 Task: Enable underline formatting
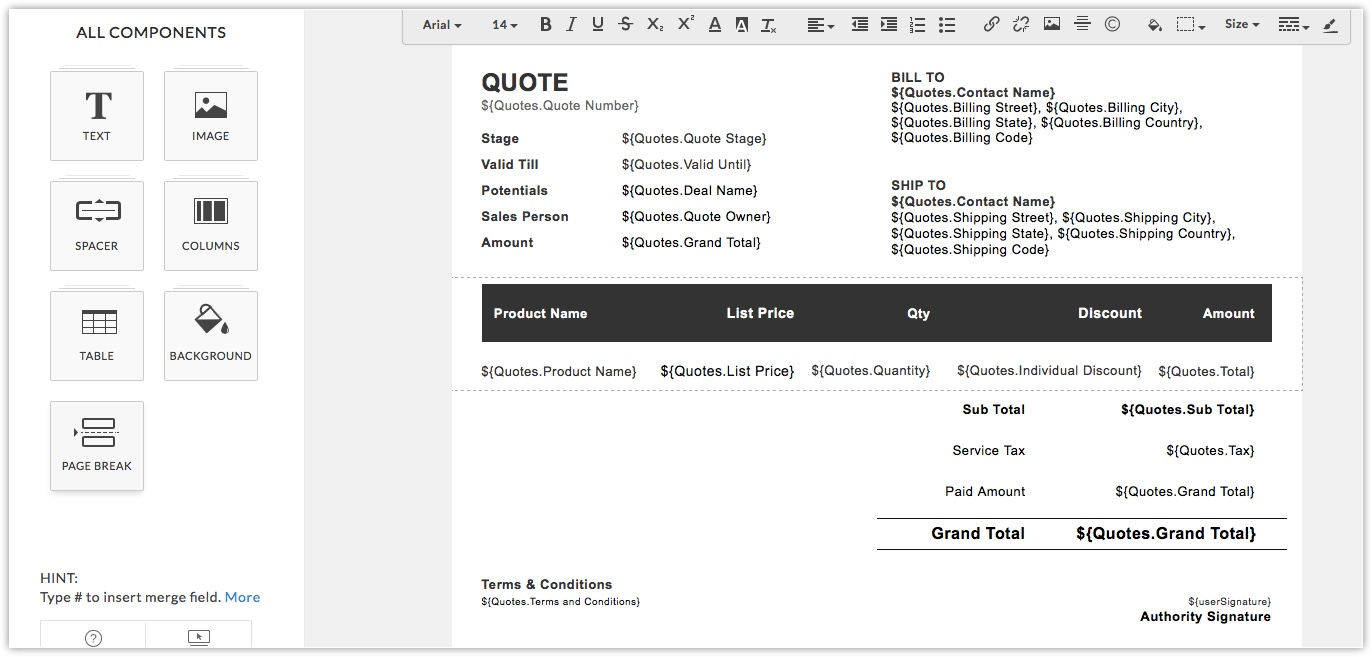597,25
